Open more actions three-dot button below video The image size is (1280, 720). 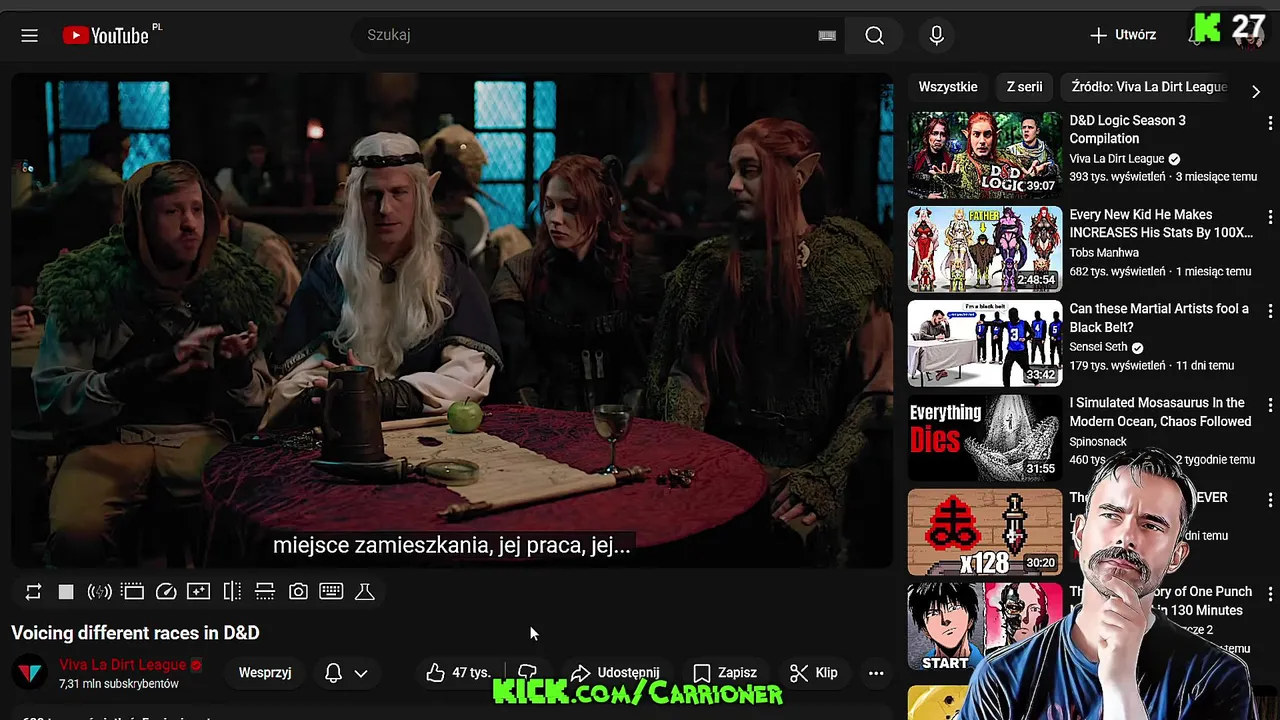tap(876, 673)
